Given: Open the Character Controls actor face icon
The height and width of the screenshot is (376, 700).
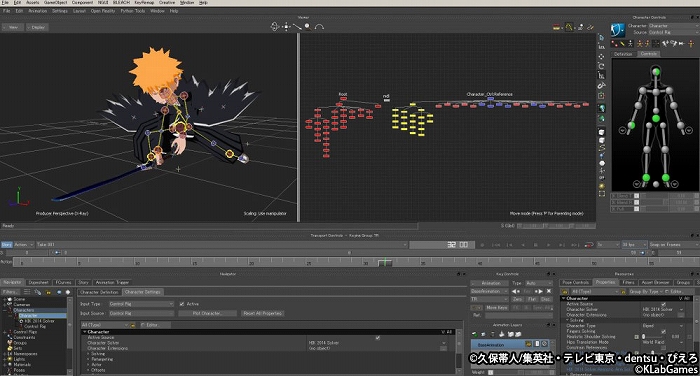Looking at the screenshot, I should pyautogui.click(x=618, y=30).
